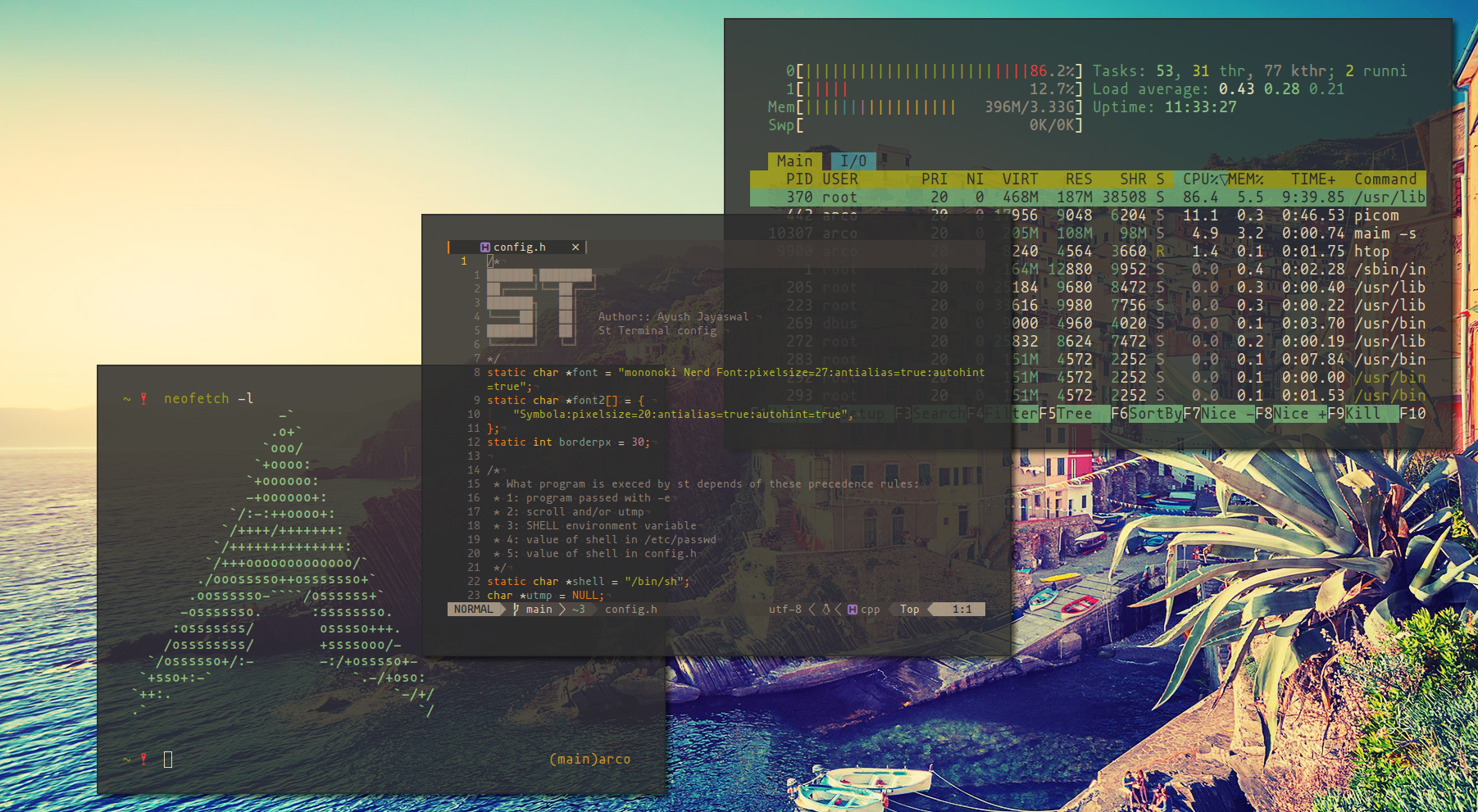The width and height of the screenshot is (1478, 812).
Task: Click the utf-8 encoding in vim statusline
Action: click(785, 609)
